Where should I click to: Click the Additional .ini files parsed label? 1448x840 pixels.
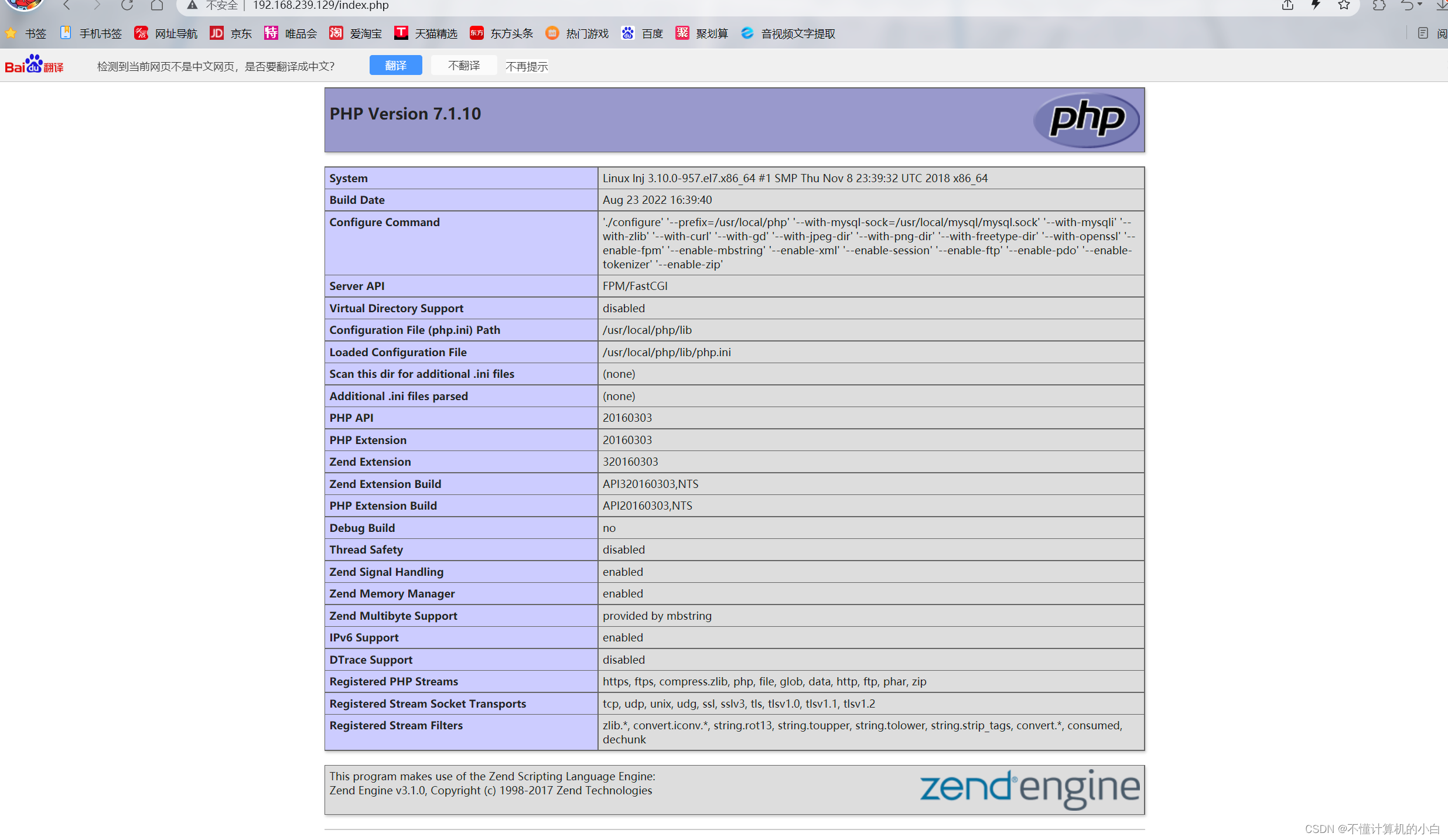(x=398, y=396)
